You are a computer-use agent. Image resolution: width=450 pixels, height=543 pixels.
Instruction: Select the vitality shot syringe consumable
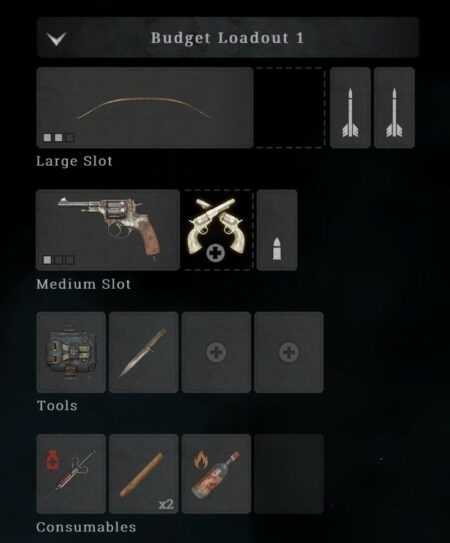(71, 474)
